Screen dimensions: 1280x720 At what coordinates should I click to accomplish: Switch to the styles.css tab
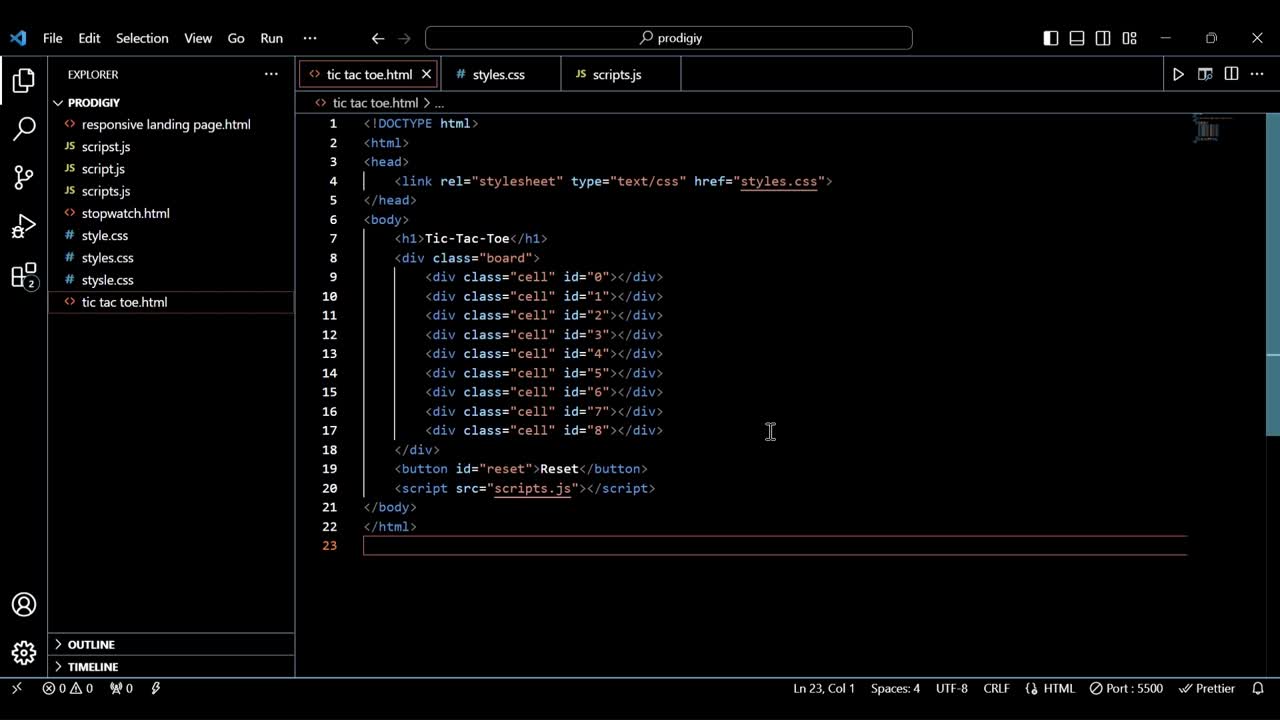point(499,74)
